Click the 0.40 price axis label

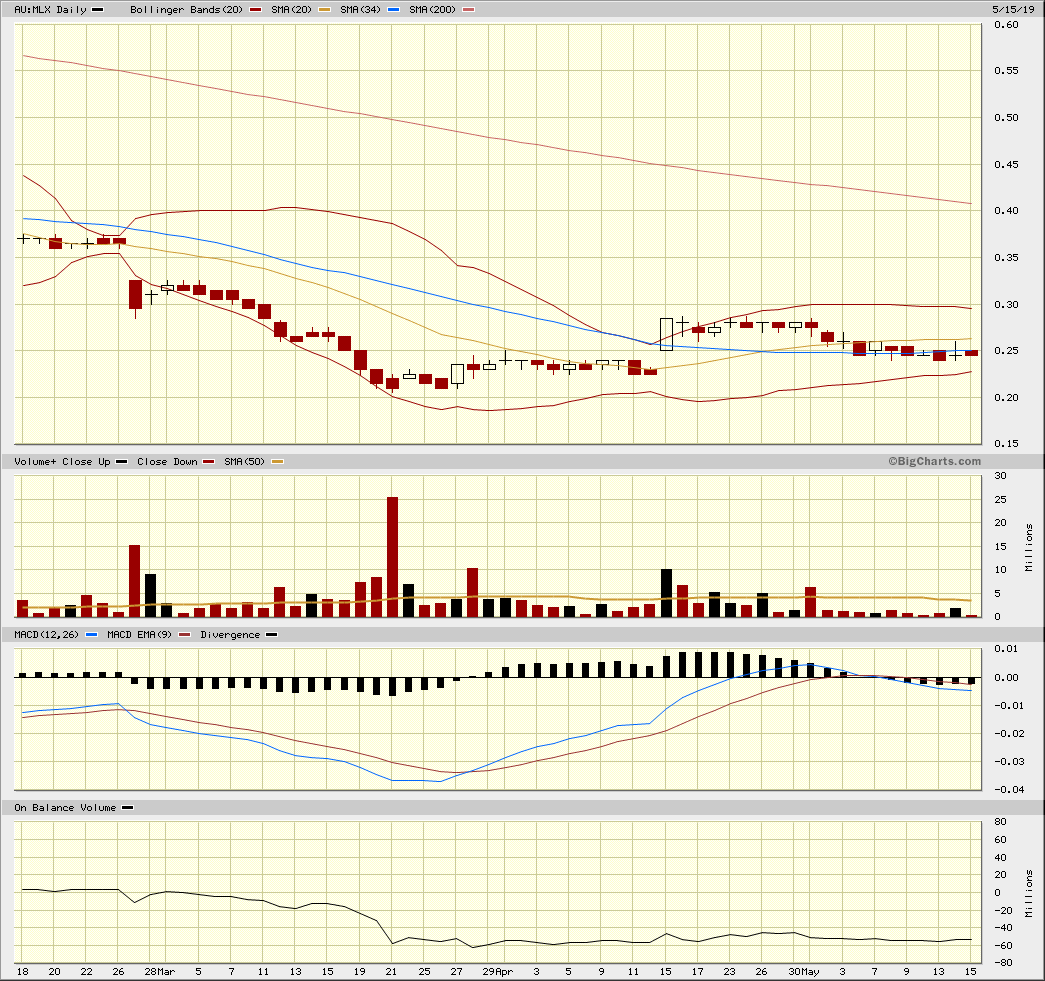[1006, 211]
